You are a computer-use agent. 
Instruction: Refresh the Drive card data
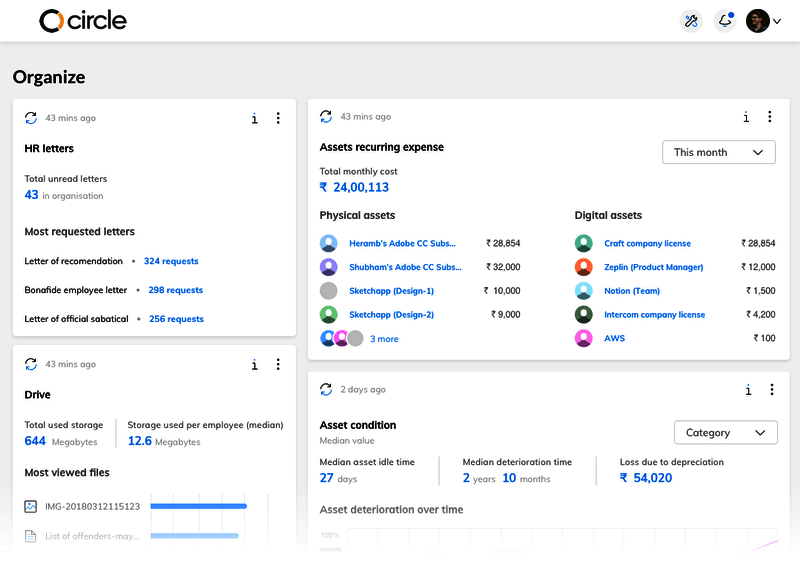[x=31, y=364]
